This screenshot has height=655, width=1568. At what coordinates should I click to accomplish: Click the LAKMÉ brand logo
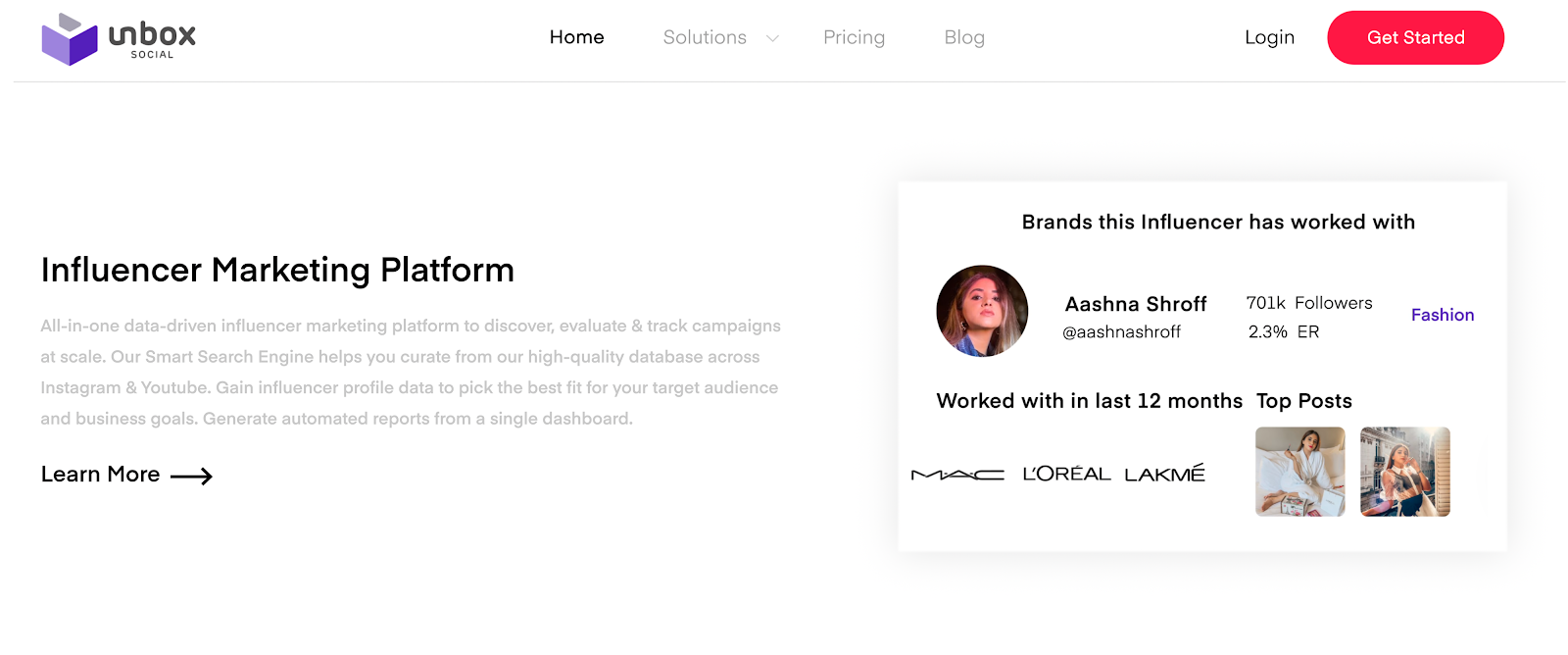pyautogui.click(x=1162, y=472)
